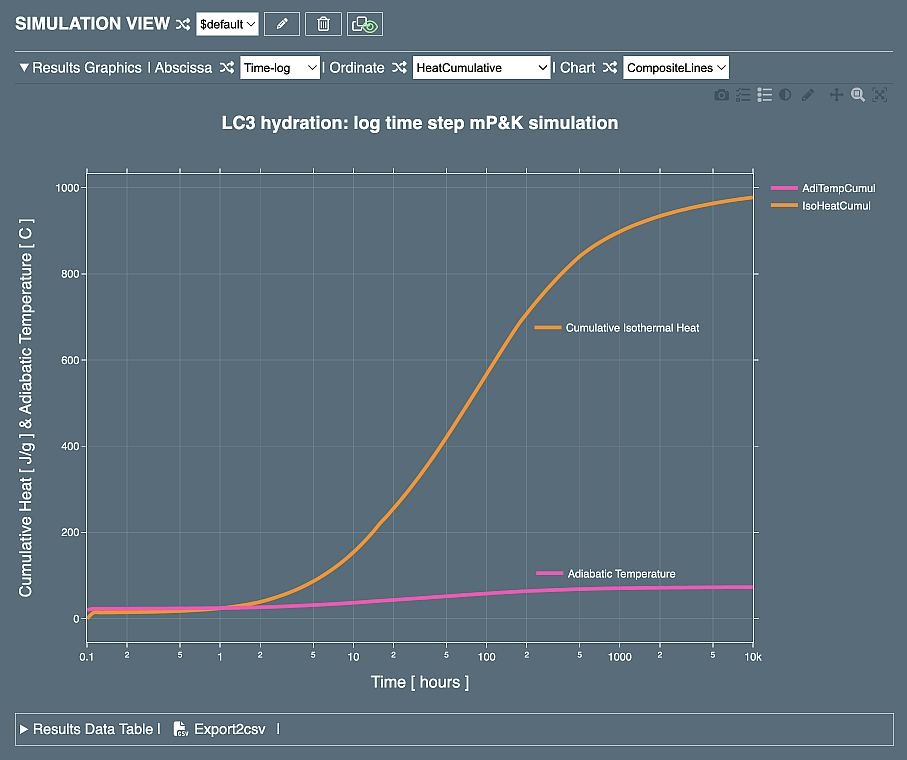Click the camera snapshot icon on chart toolbar
Image resolution: width=907 pixels, height=760 pixels.
[x=721, y=95]
